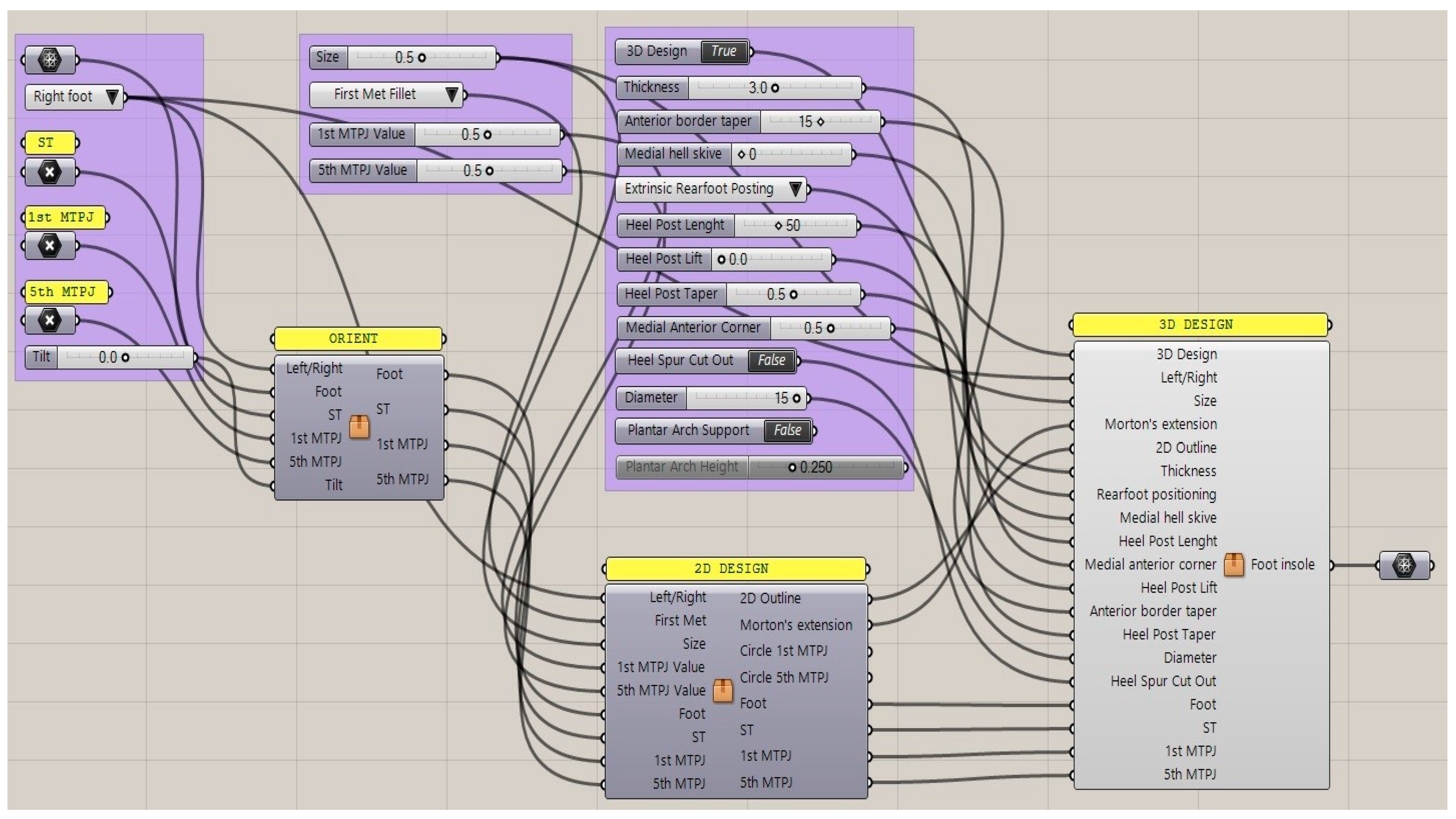This screenshot has width=1456, height=819.
Task: Click the point parameter icon below 1st MTPJ label
Action: coord(50,246)
